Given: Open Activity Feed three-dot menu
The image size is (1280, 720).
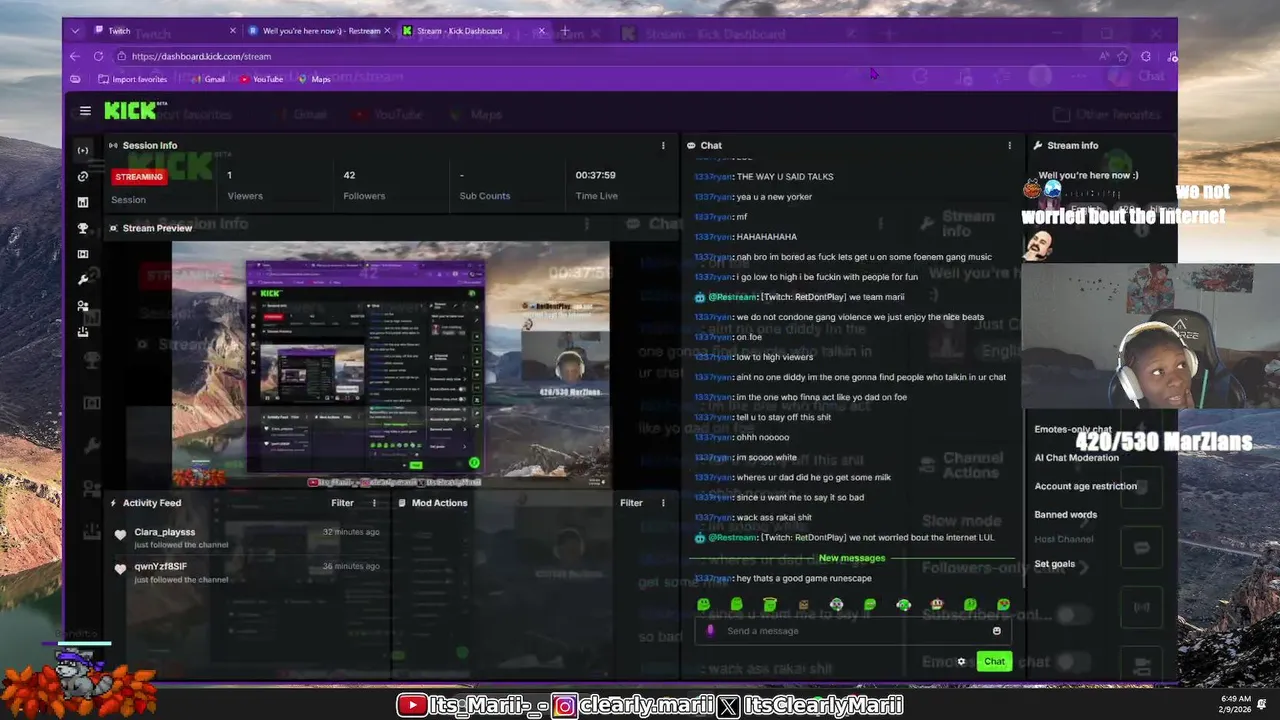Looking at the screenshot, I should coord(375,503).
